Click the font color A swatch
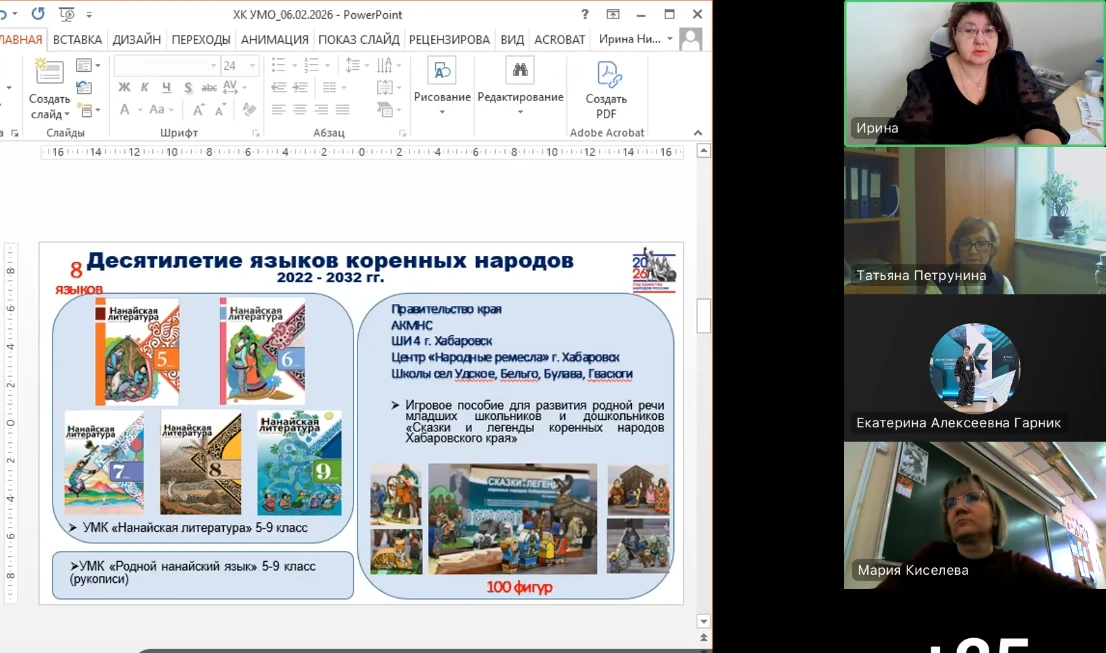Image resolution: width=1106 pixels, height=653 pixels. point(125,110)
